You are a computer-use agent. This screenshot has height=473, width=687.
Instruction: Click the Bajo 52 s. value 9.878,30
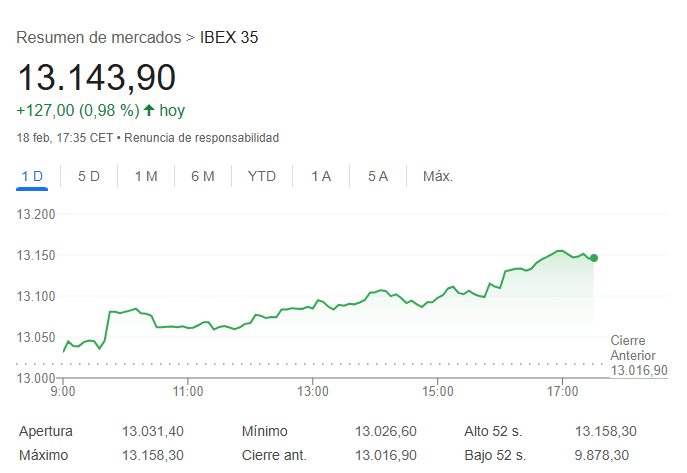605,455
